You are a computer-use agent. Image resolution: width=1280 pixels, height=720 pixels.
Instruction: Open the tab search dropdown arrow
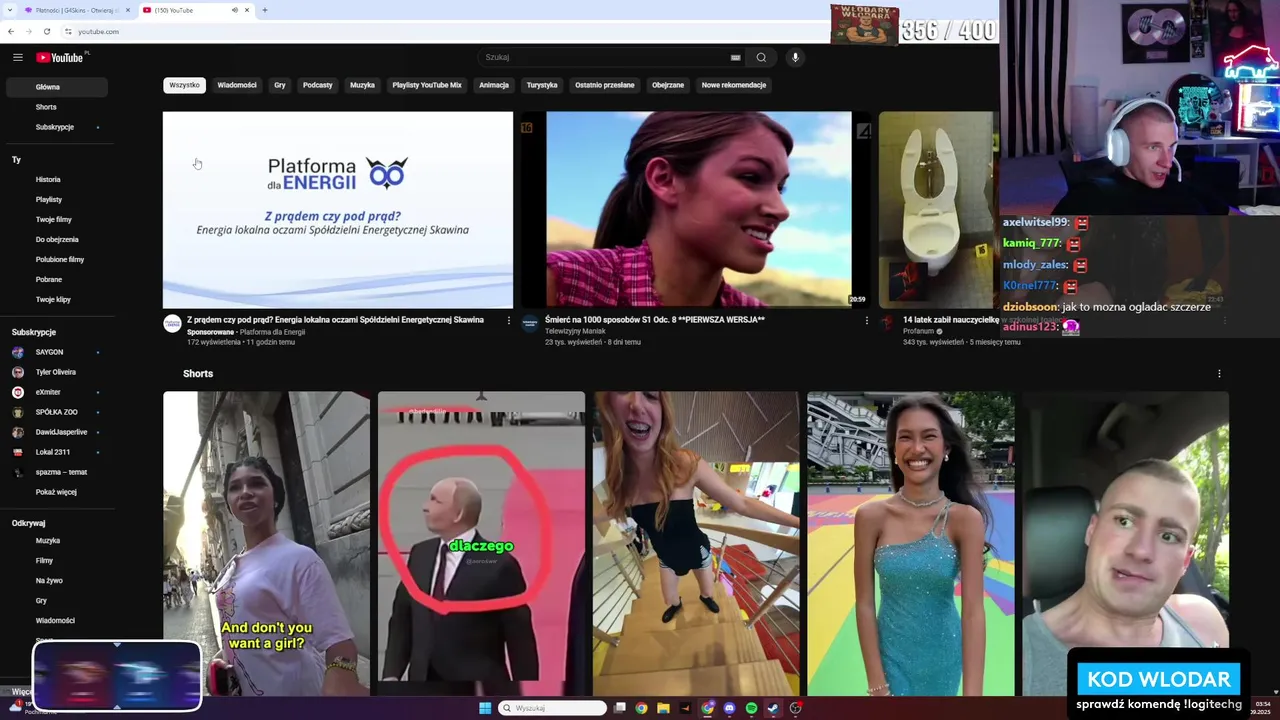tap(10, 10)
